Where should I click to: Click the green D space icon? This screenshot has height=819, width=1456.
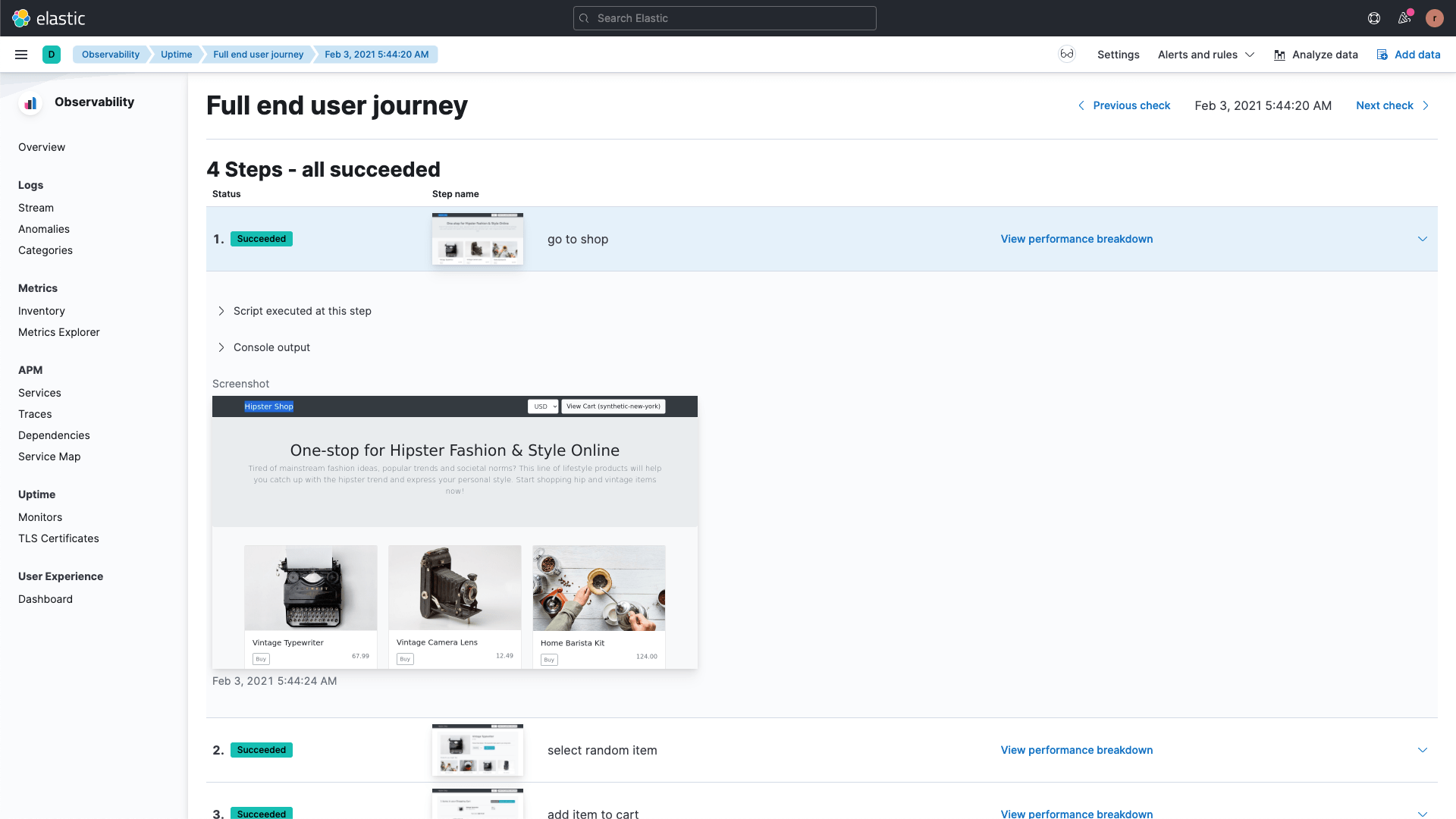(52, 55)
